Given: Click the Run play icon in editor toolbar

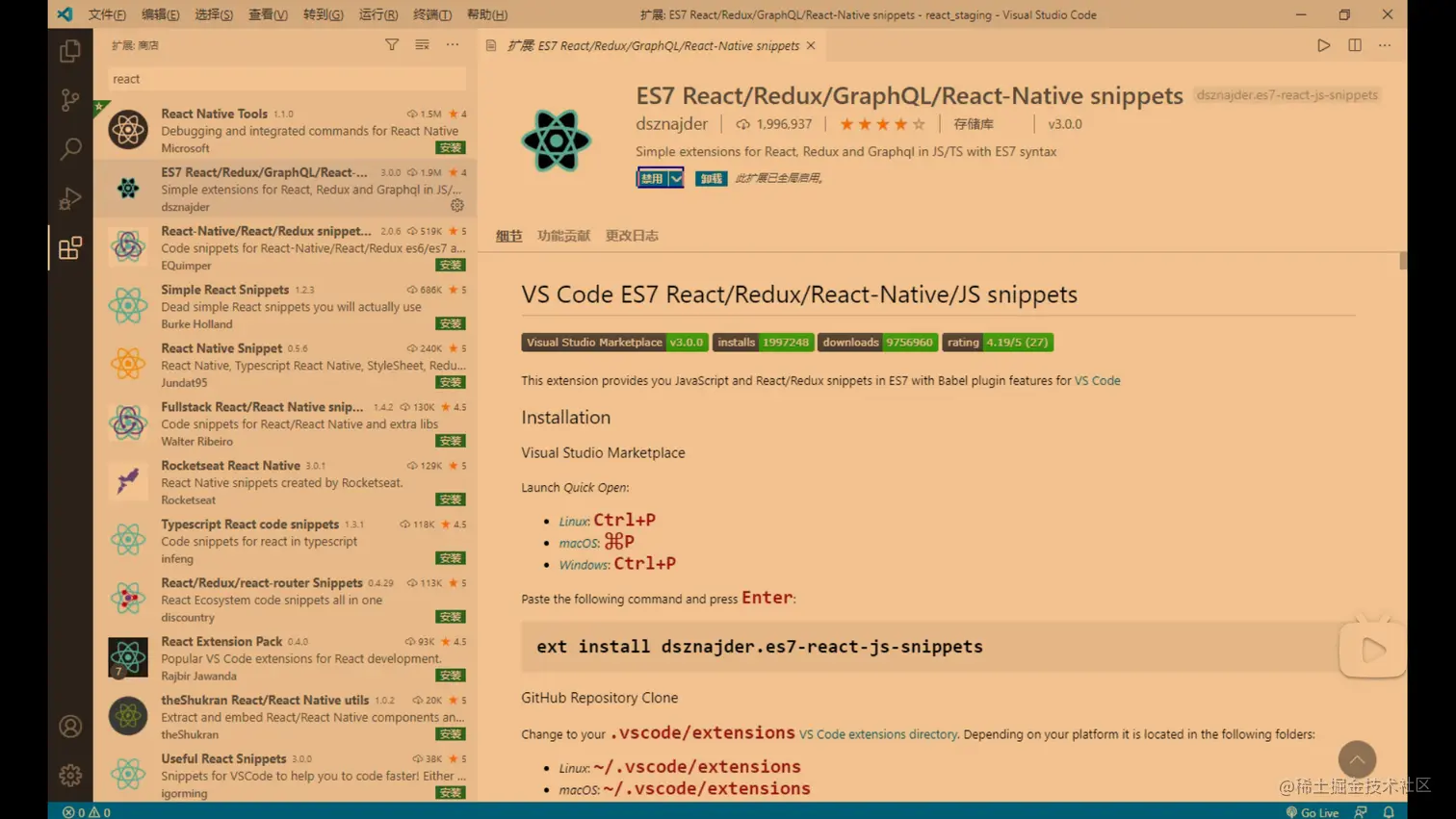Looking at the screenshot, I should pyautogui.click(x=1324, y=45).
